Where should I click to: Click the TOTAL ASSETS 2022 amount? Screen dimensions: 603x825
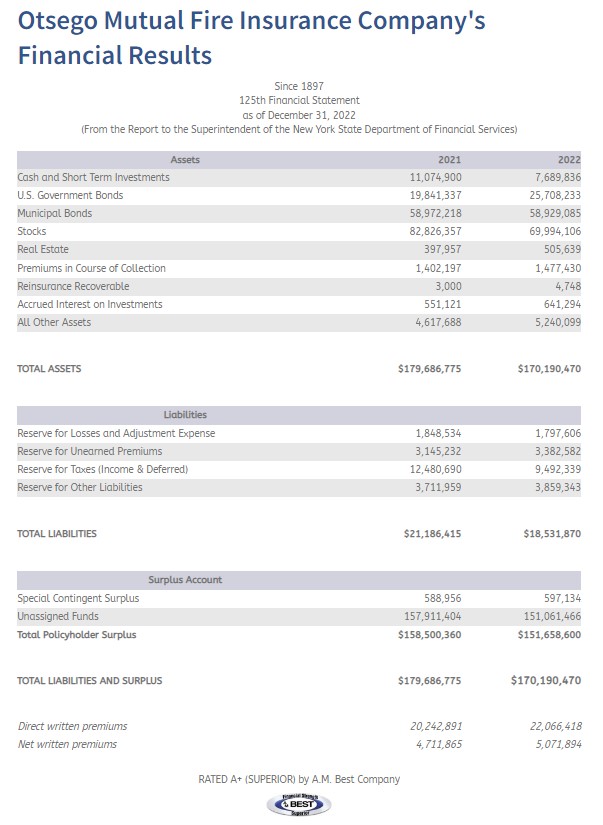549,369
